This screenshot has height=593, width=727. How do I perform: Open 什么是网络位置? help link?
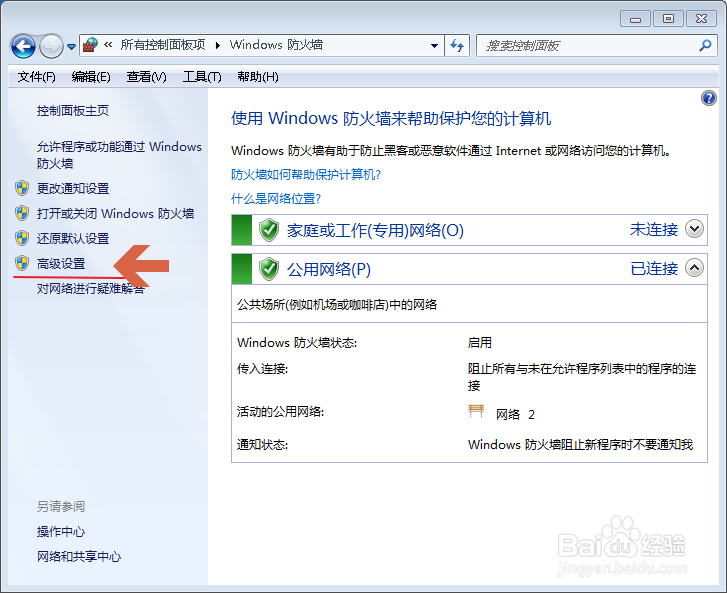click(x=276, y=199)
